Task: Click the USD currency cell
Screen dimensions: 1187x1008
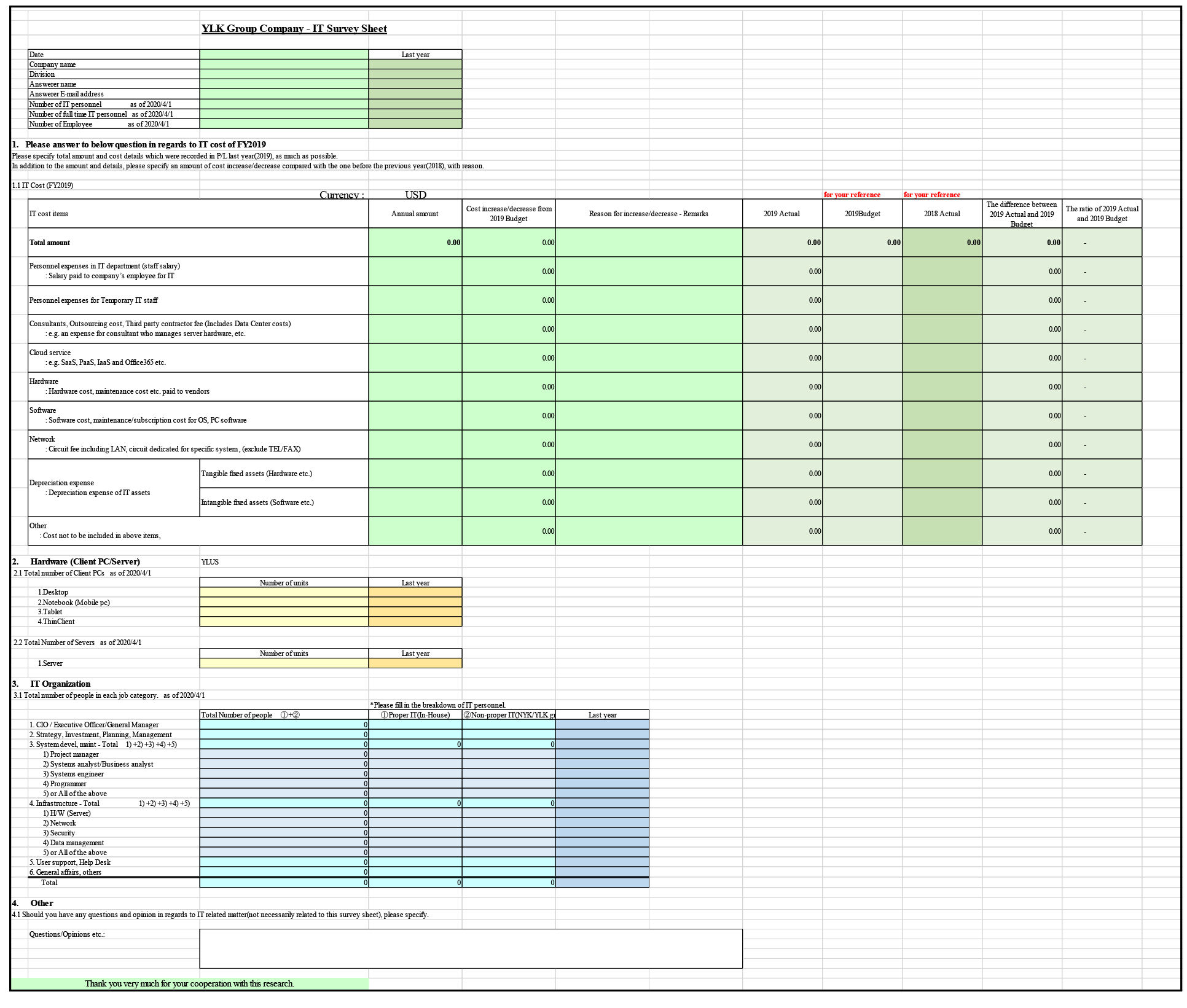Action: tap(415, 195)
